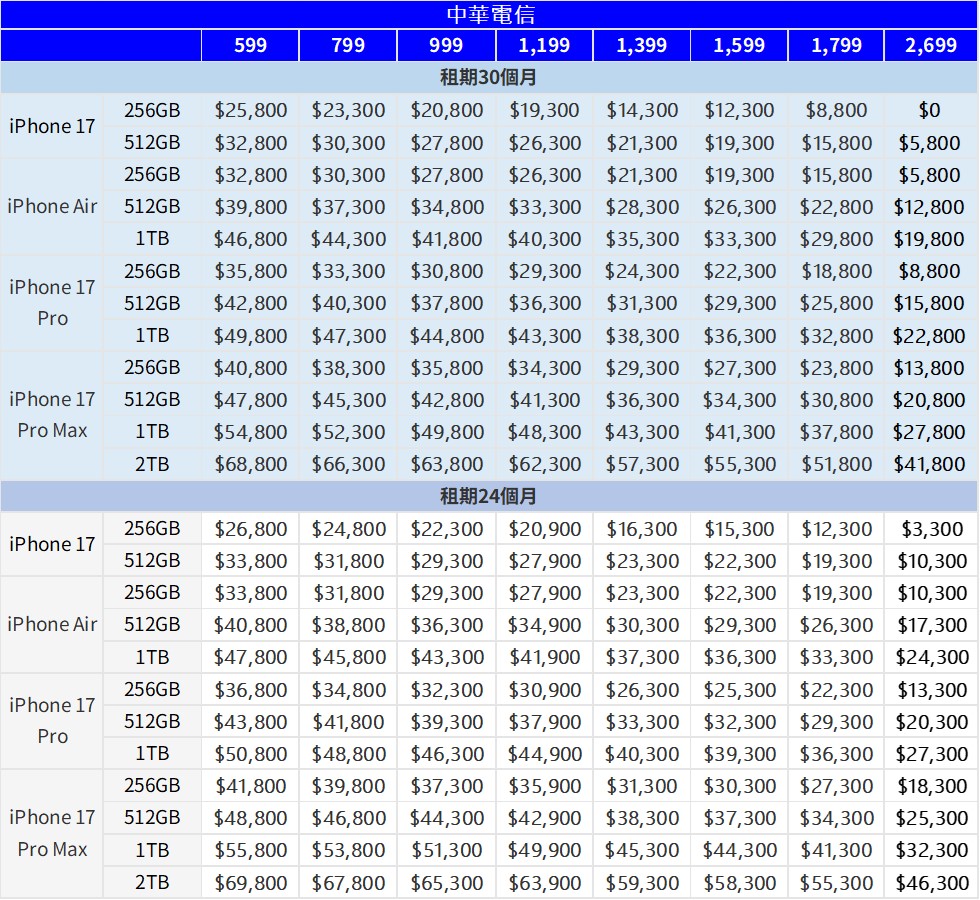Select the $57,300 price cell
This screenshot has height=900, width=980.
(642, 464)
